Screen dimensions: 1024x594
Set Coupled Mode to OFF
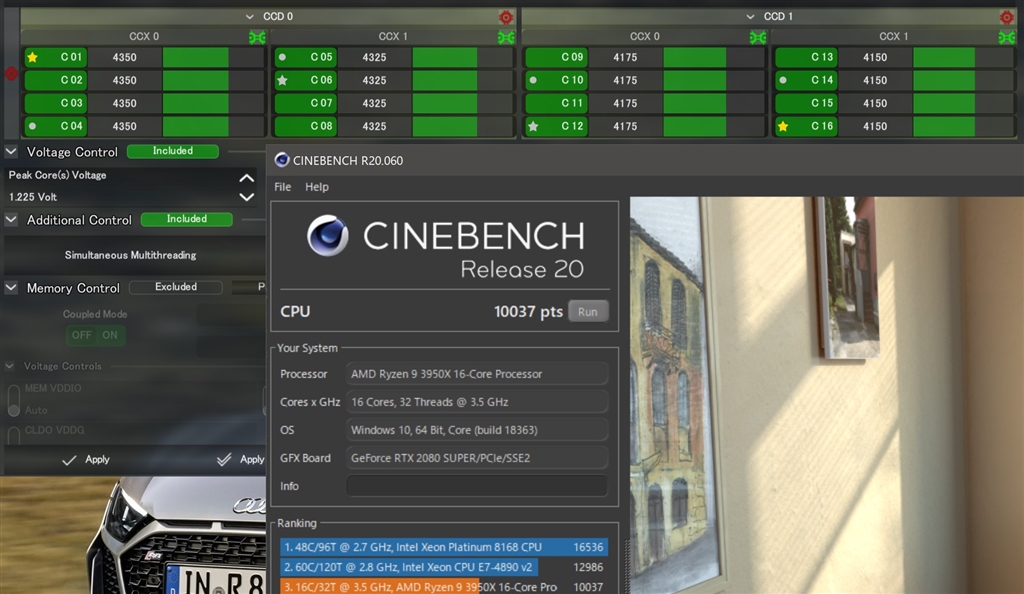[82, 336]
